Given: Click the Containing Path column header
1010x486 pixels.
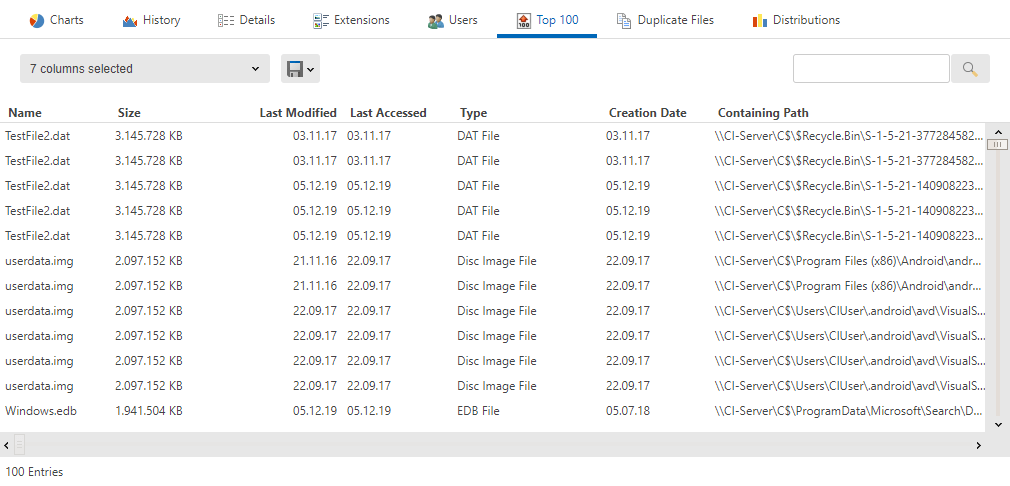Looking at the screenshot, I should click(763, 113).
